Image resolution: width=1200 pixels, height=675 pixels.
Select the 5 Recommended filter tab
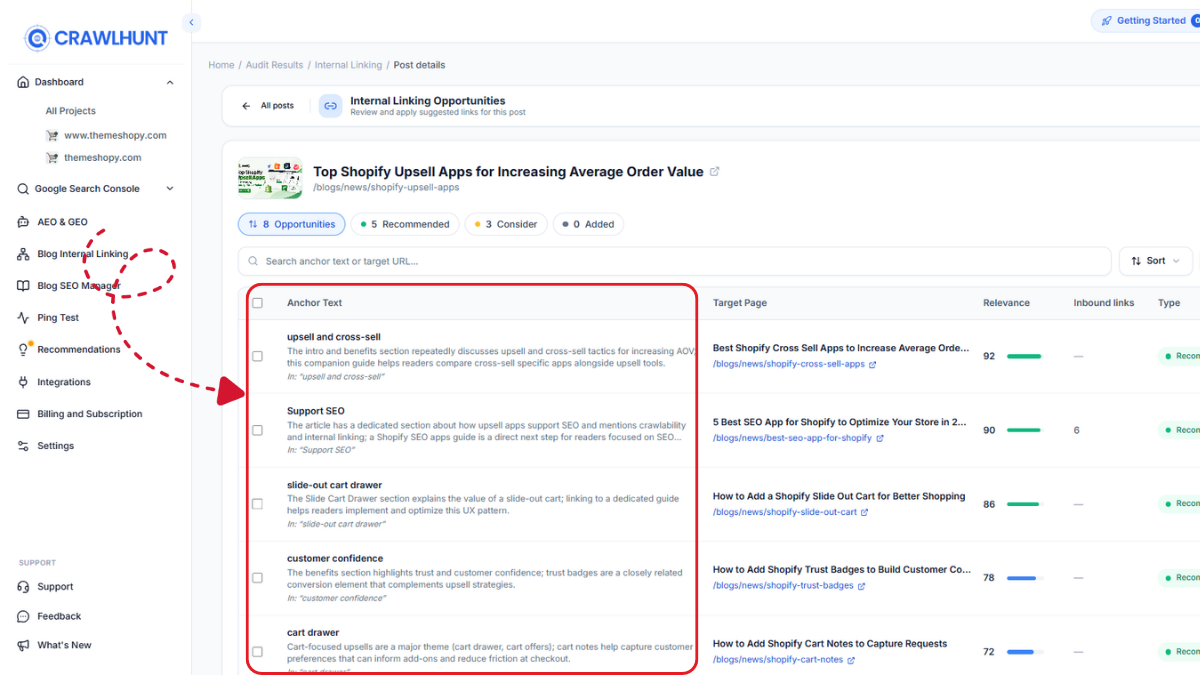click(x=405, y=224)
